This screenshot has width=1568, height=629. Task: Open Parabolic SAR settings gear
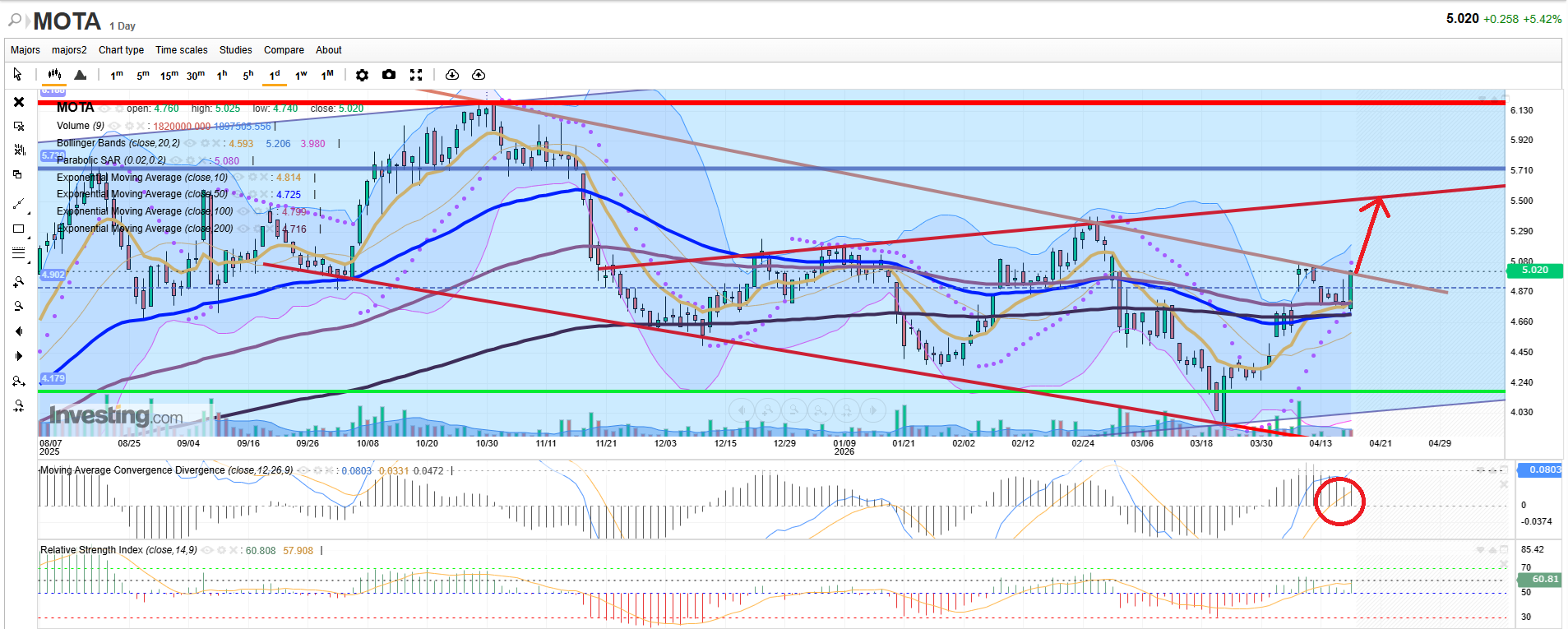(x=191, y=160)
